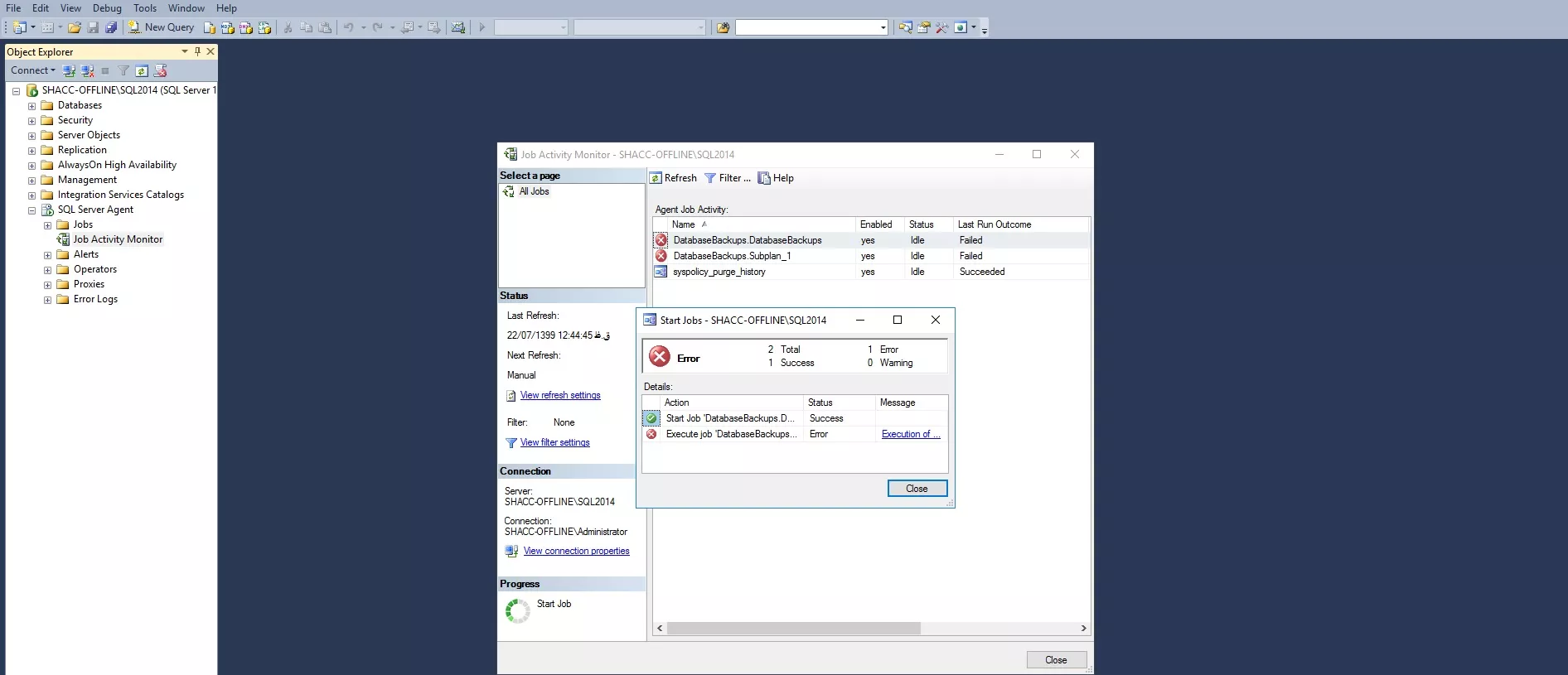Click the Open File folder icon in toolbar
This screenshot has width=1568, height=675.
tap(75, 27)
